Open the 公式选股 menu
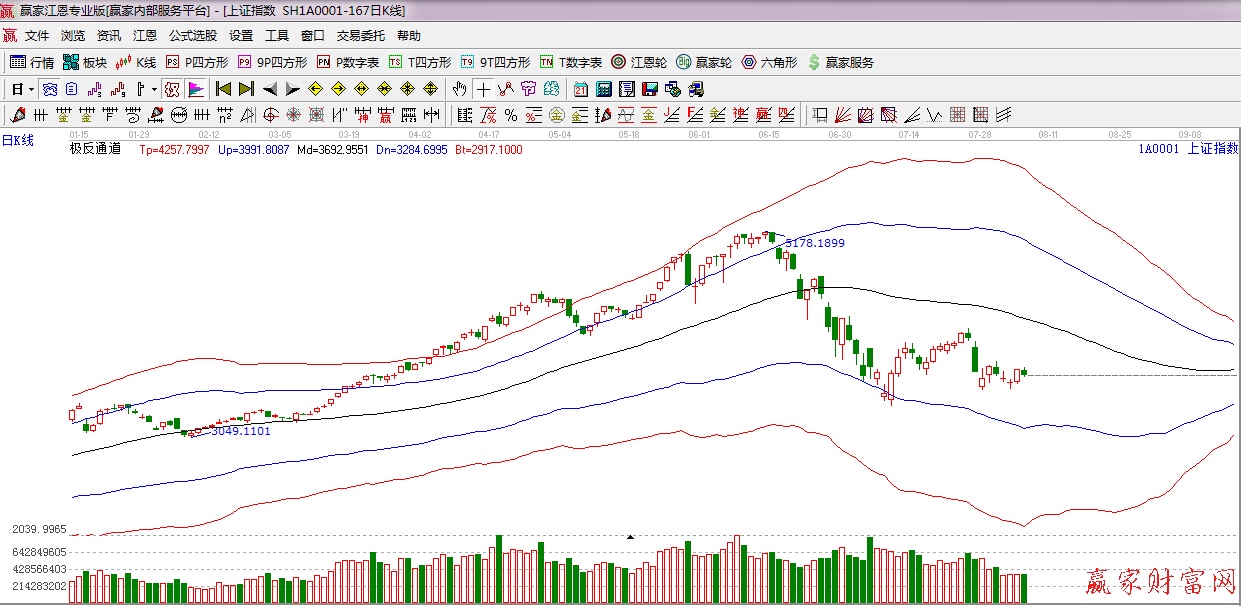 (x=192, y=36)
